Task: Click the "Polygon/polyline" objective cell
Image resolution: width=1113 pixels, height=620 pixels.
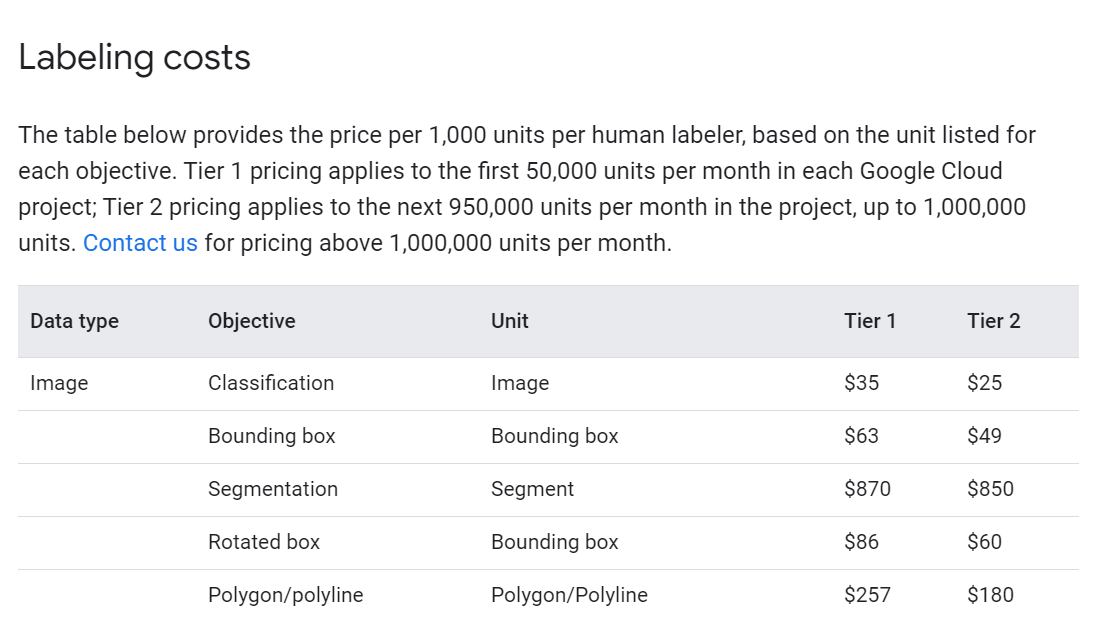Action: pyautogui.click(x=285, y=595)
